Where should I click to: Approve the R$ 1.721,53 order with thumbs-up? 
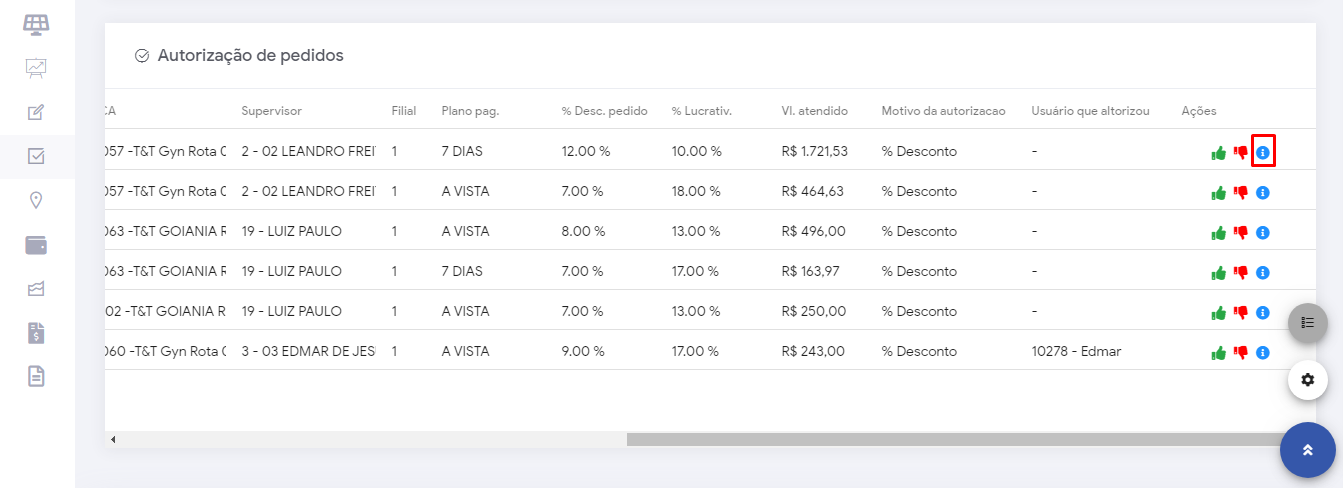pyautogui.click(x=1218, y=153)
